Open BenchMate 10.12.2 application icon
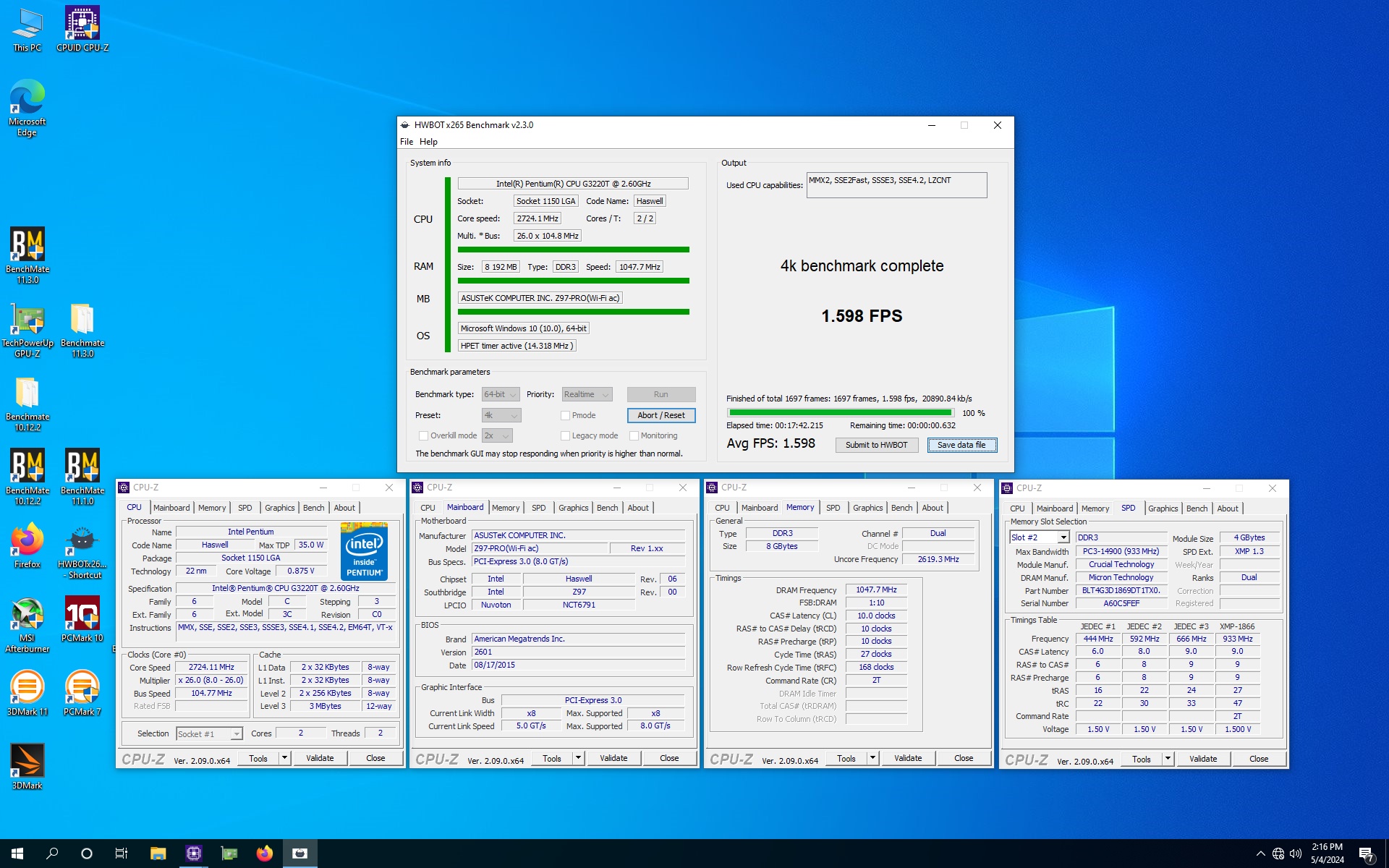Viewport: 1389px width, 868px height. [27, 477]
